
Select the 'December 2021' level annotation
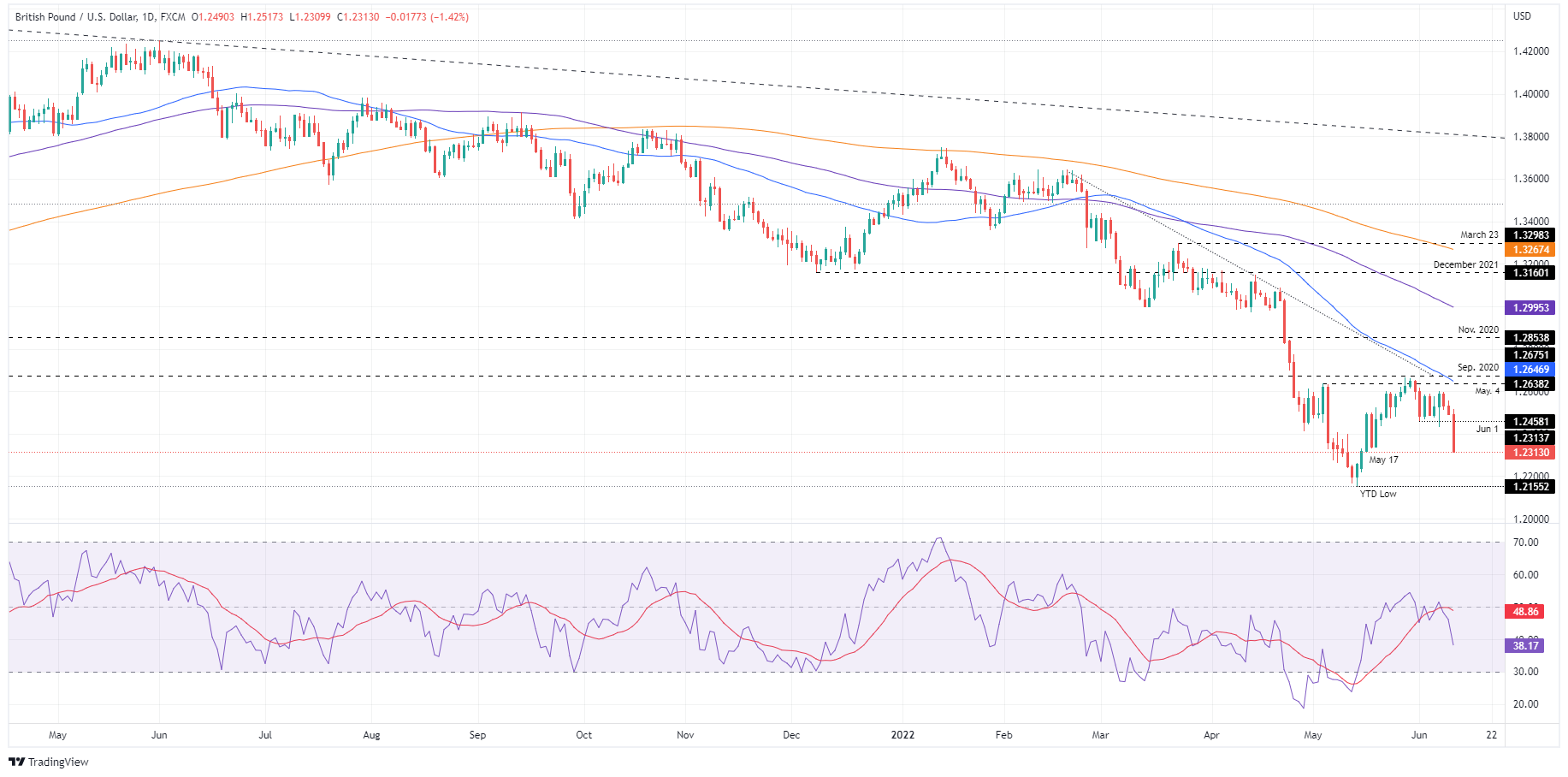pyautogui.click(x=1465, y=264)
